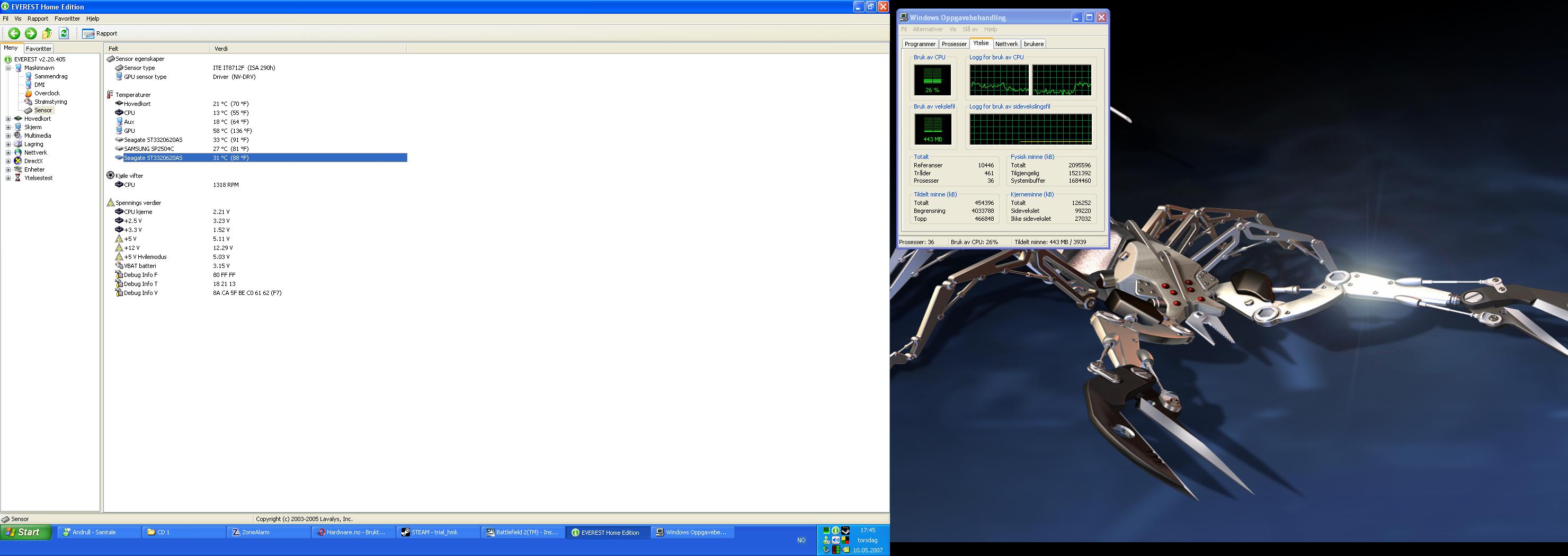Click the Spennings verdier warning icon
This screenshot has width=1568, height=556.
click(x=110, y=203)
